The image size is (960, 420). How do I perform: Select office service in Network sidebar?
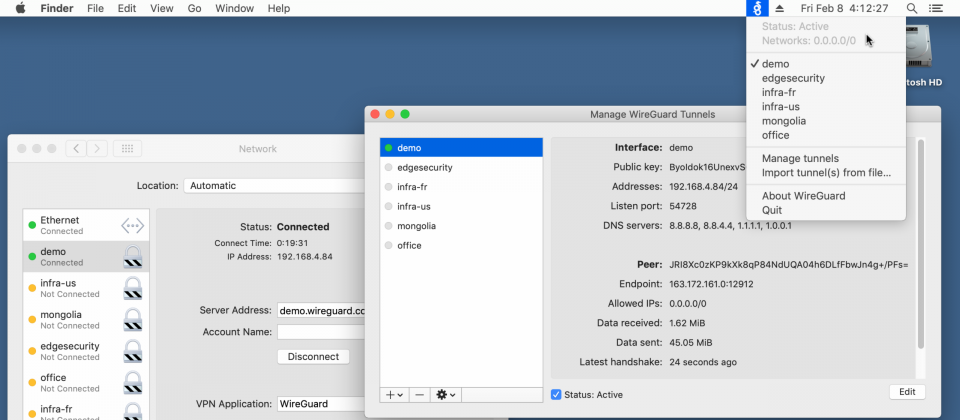86,383
